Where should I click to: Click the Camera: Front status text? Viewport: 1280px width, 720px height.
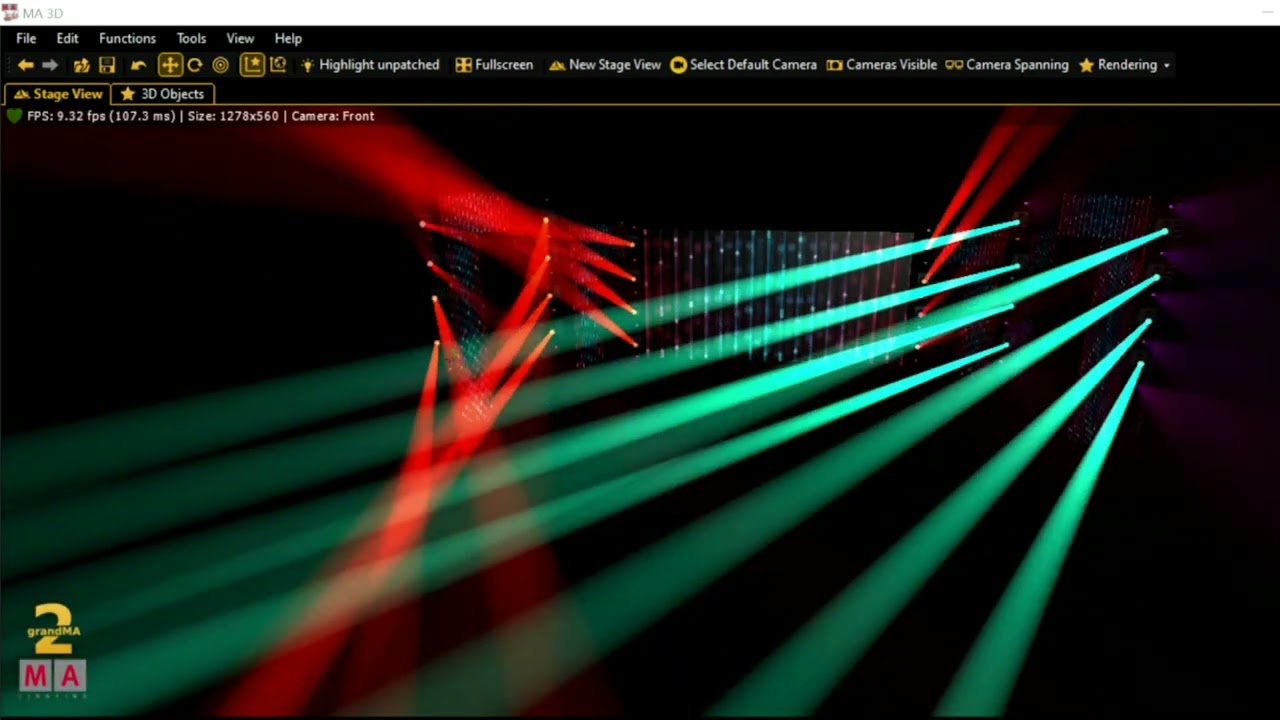point(333,116)
